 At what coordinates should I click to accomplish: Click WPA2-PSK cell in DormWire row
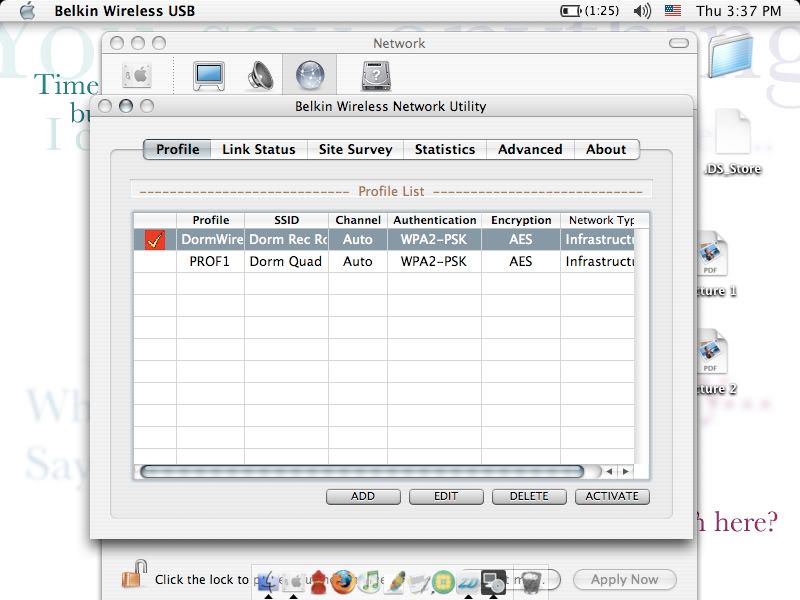click(x=434, y=239)
